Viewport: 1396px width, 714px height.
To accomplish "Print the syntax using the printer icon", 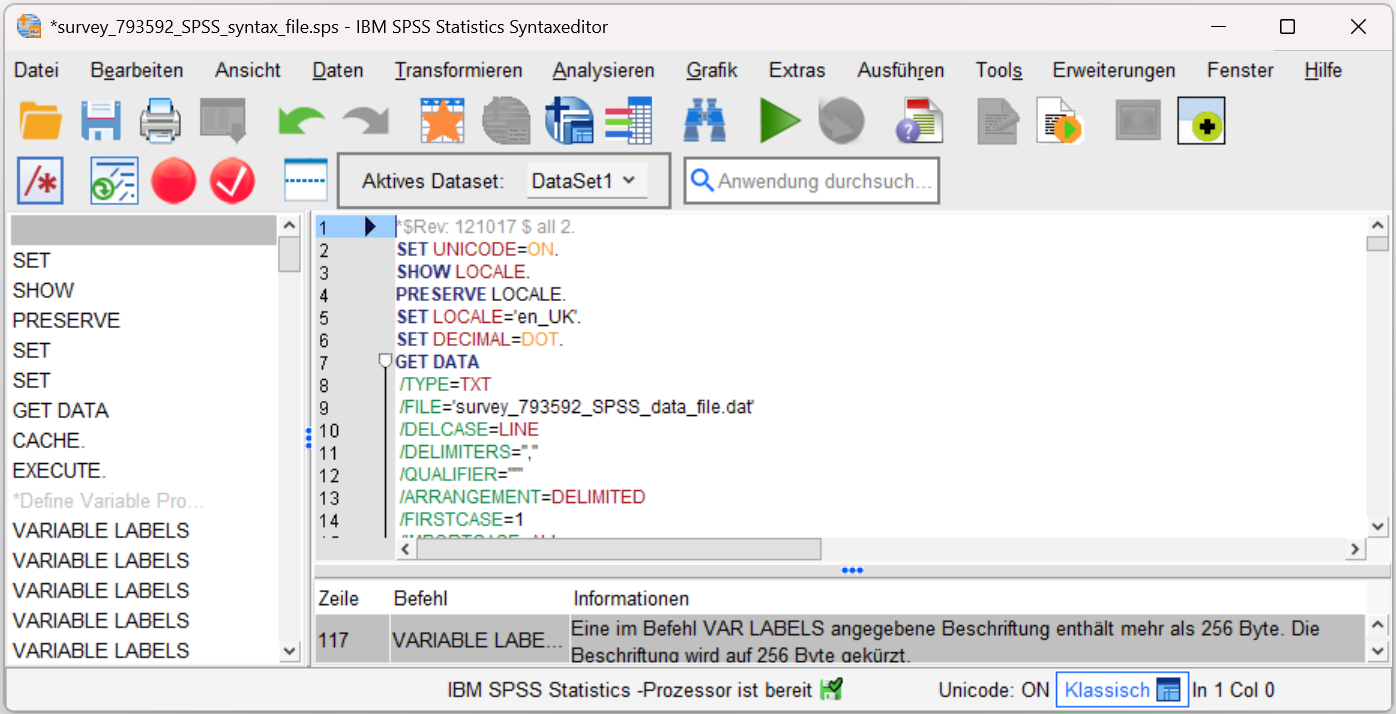I will pos(160,121).
